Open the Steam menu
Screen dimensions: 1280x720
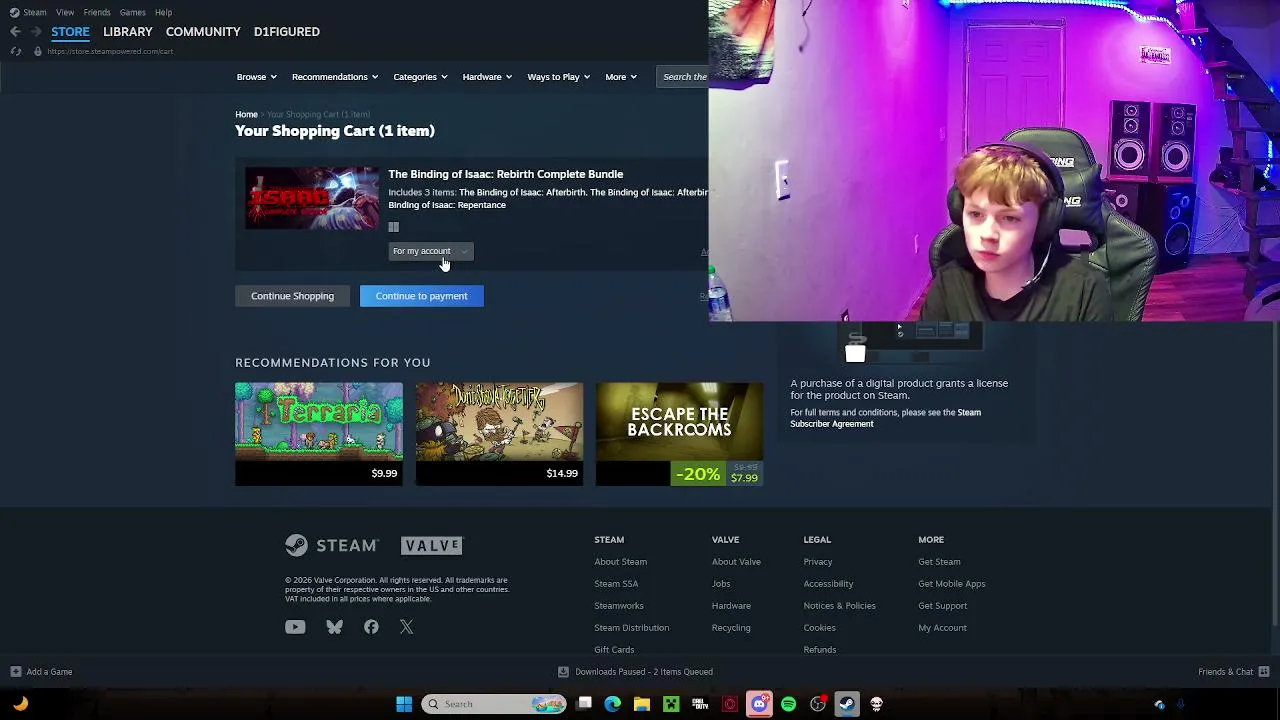coord(35,12)
